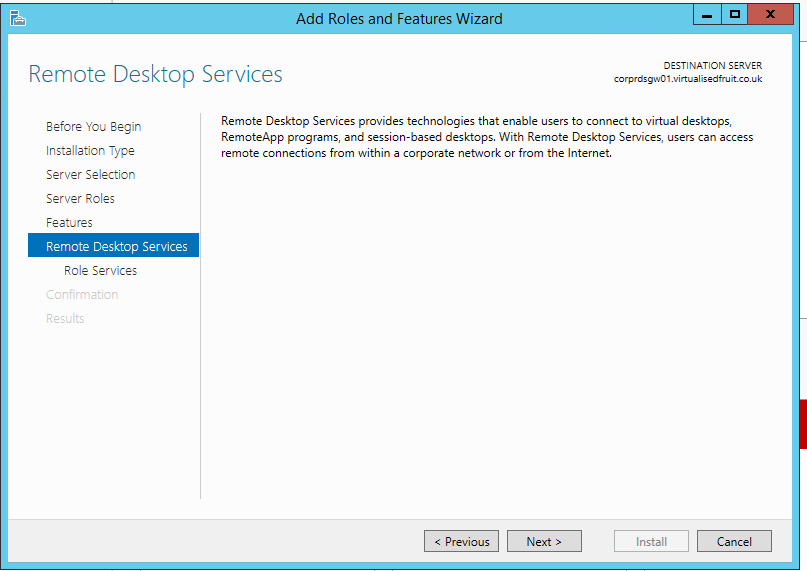Click the greyed-out Results step
The height and width of the screenshot is (571, 807).
(x=65, y=319)
